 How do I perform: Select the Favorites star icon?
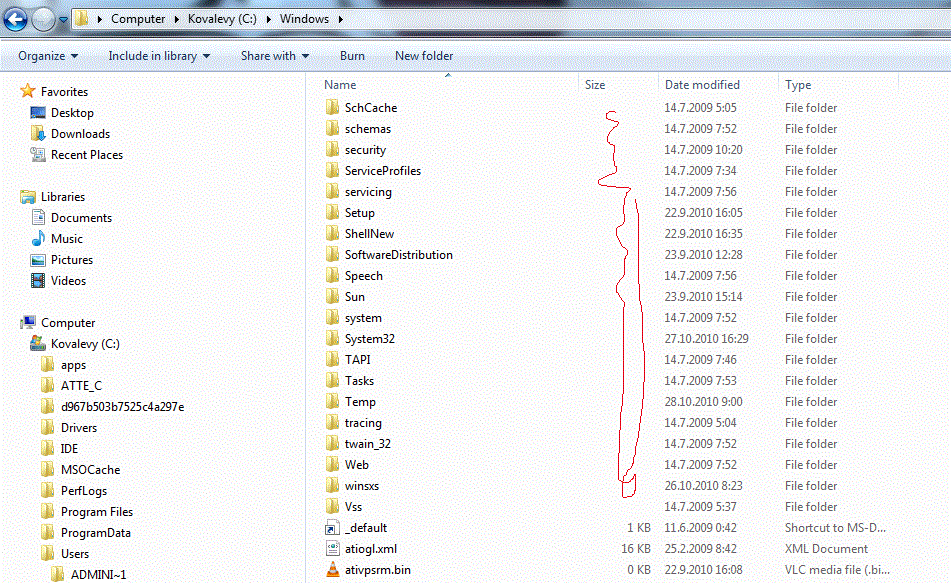pyautogui.click(x=28, y=92)
